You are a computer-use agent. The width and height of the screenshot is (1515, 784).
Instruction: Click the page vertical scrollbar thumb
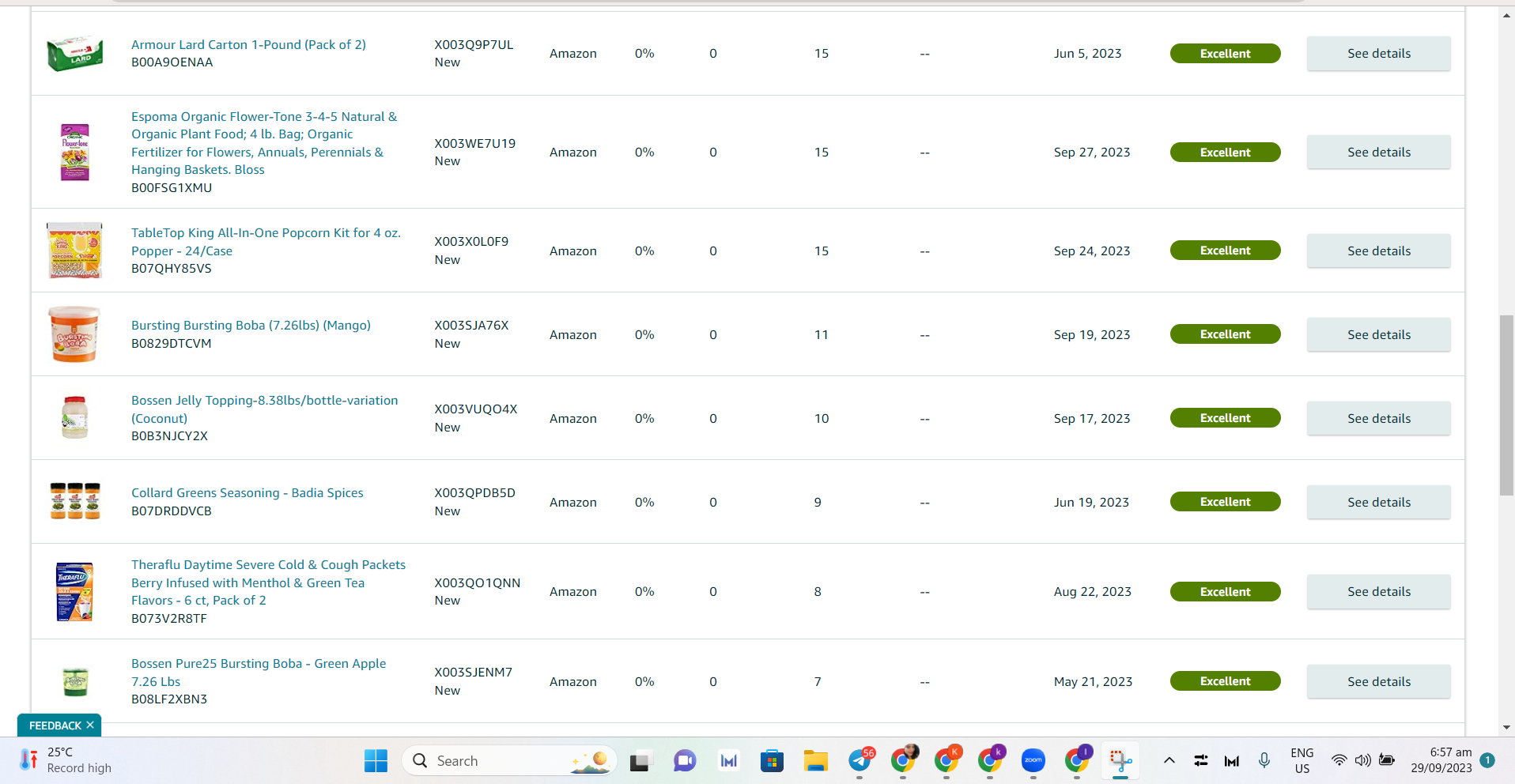(1506, 405)
